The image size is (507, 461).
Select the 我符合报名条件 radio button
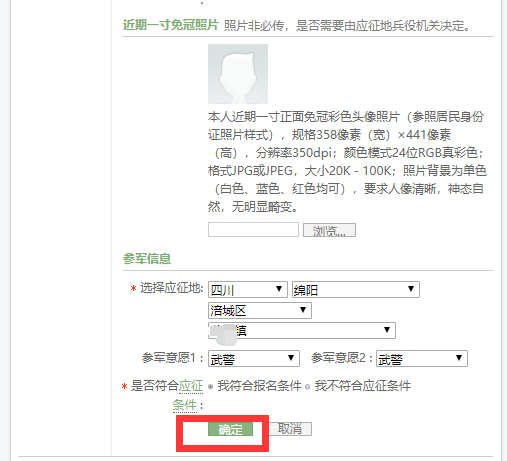210,387
